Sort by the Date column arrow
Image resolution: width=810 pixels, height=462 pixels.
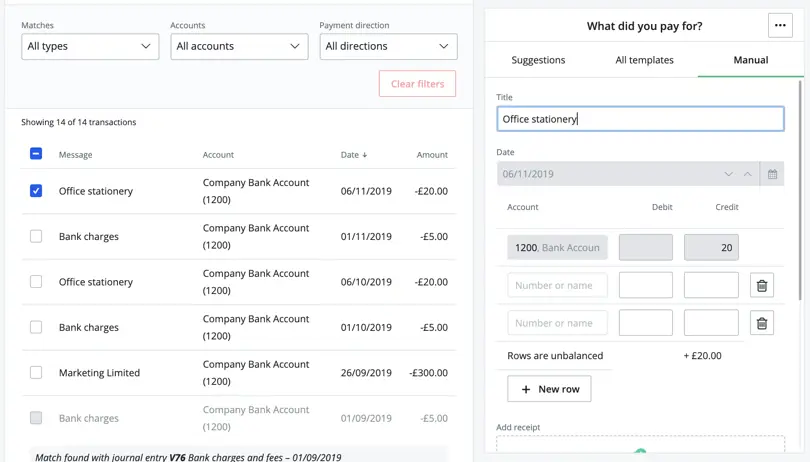(x=365, y=155)
